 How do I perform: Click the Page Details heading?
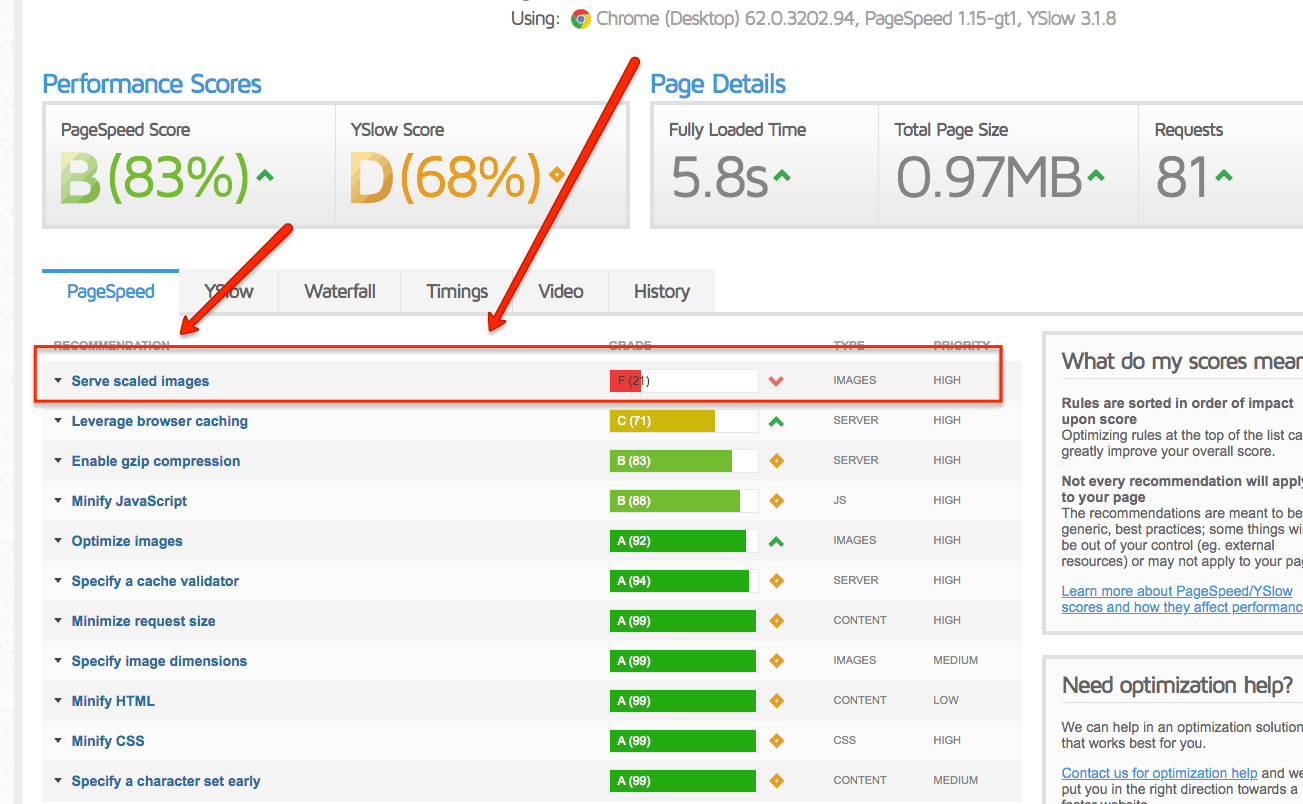coord(718,84)
